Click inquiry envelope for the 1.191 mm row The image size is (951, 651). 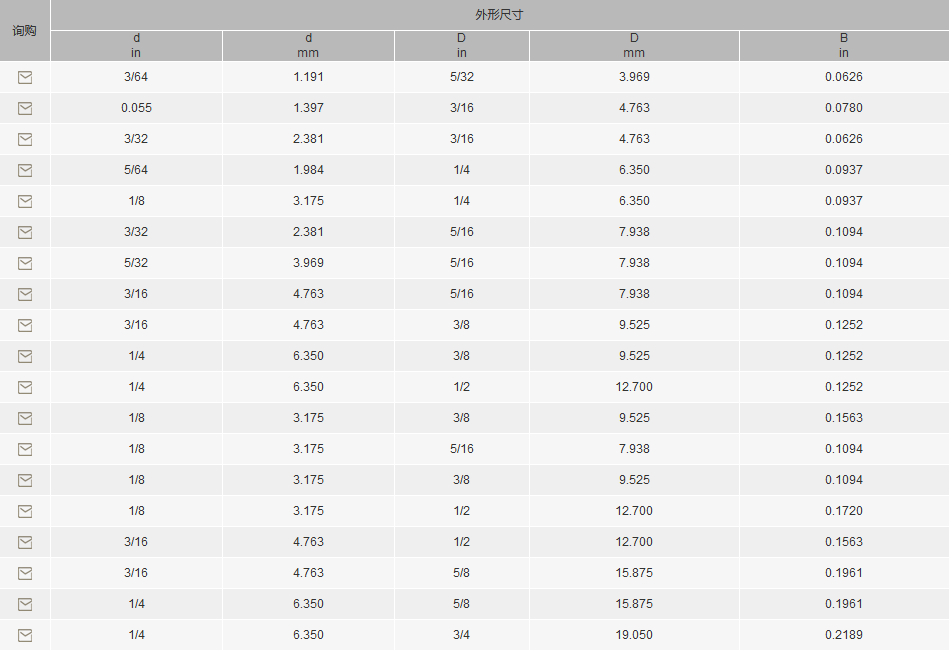coord(25,77)
